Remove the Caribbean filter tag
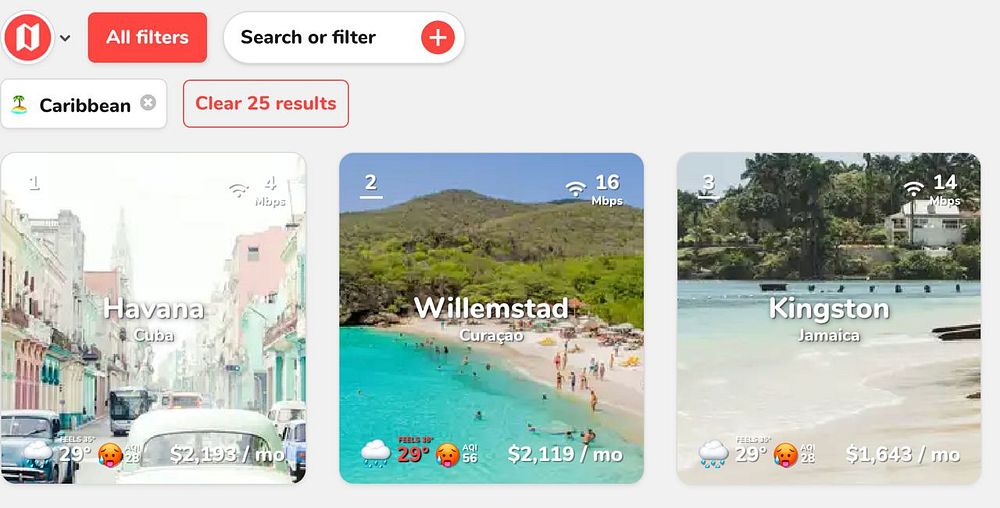The height and width of the screenshot is (508, 1000). click(148, 103)
